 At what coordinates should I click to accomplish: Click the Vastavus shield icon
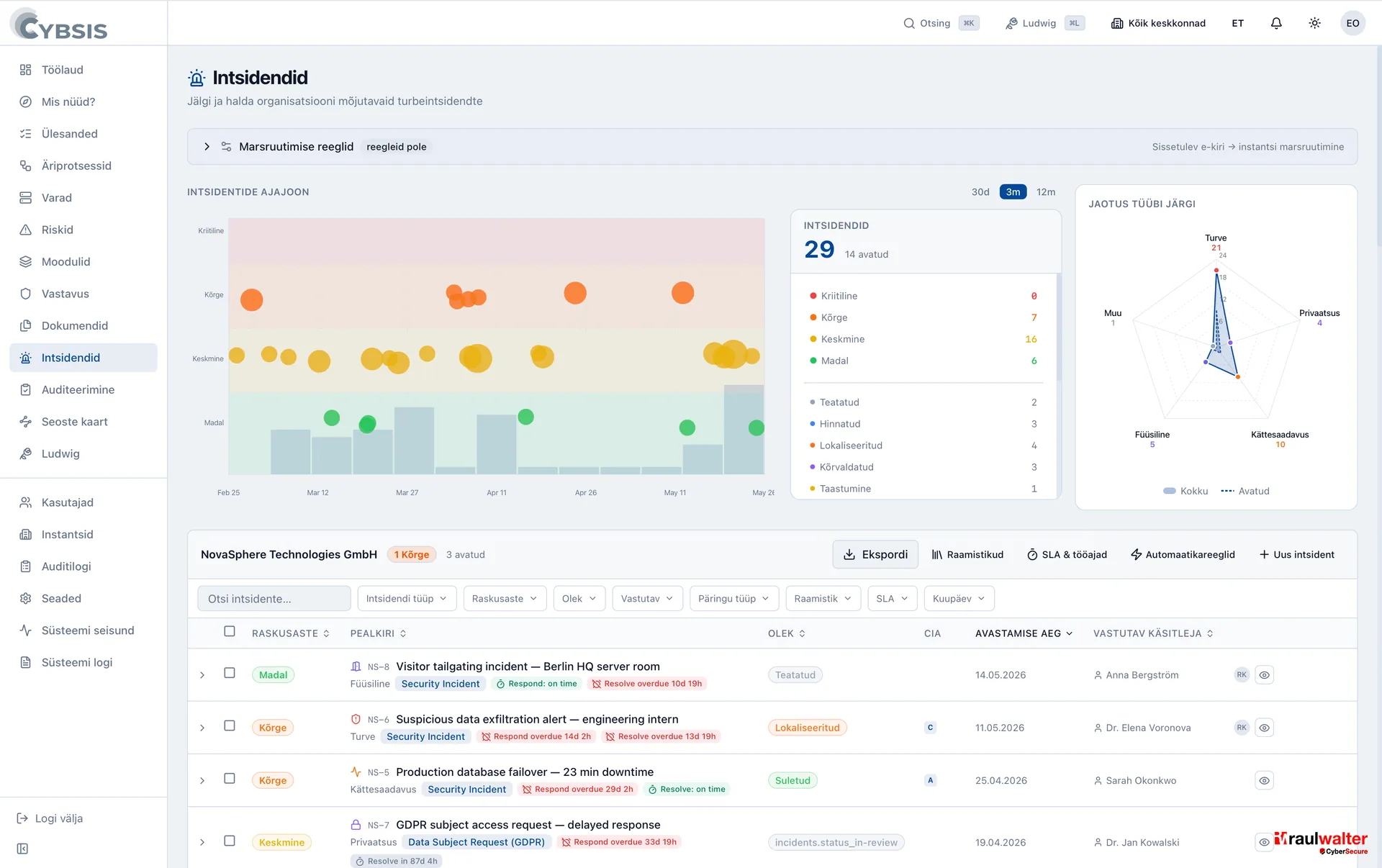26,294
